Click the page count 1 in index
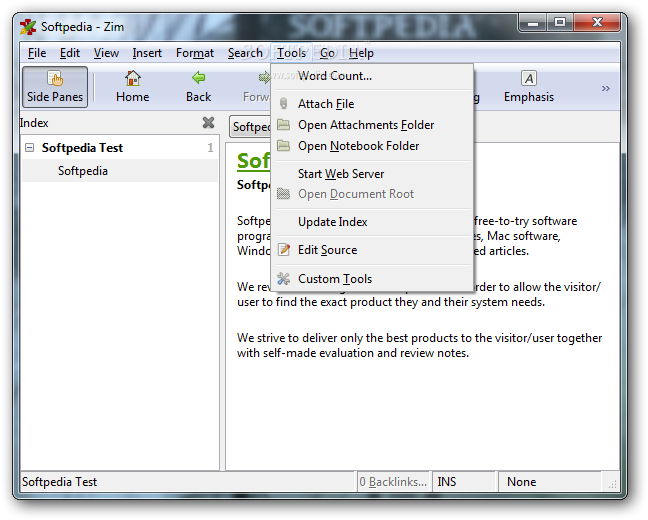Image resolution: width=648 pixels, height=520 pixels. pyautogui.click(x=210, y=148)
